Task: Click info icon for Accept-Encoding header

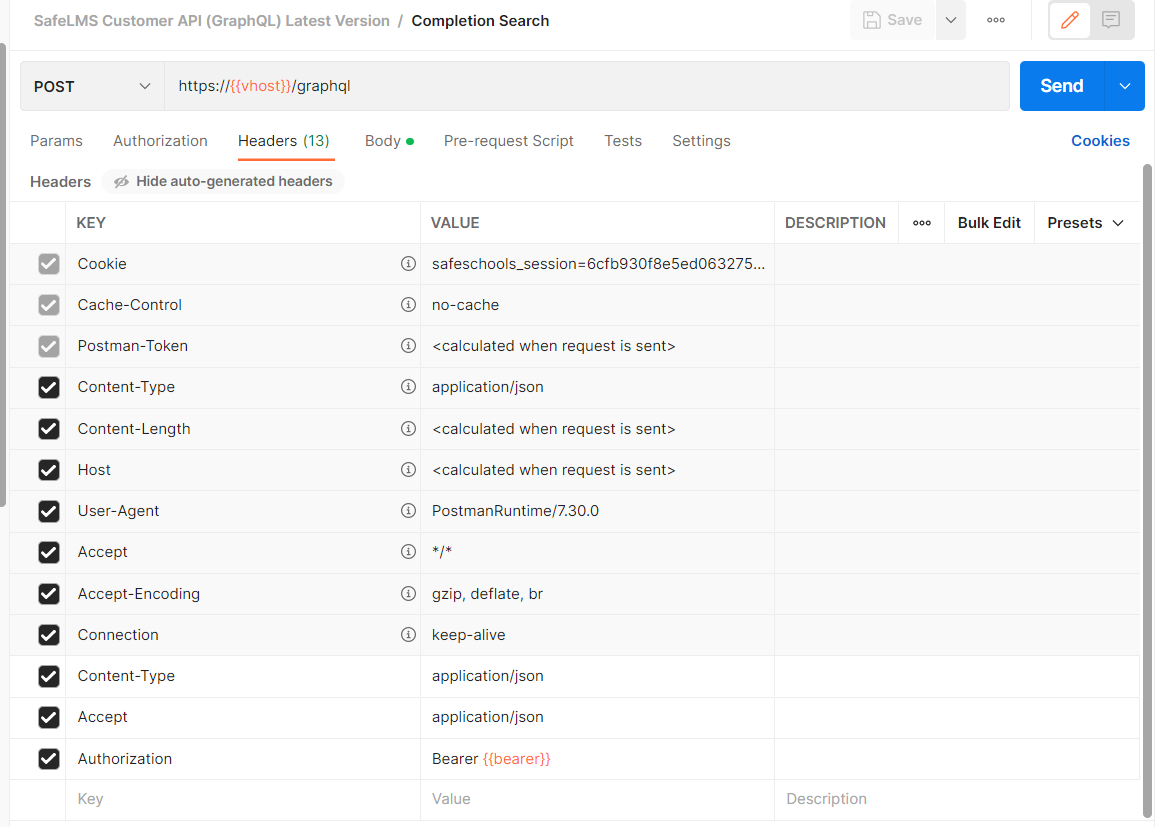Action: tap(408, 594)
